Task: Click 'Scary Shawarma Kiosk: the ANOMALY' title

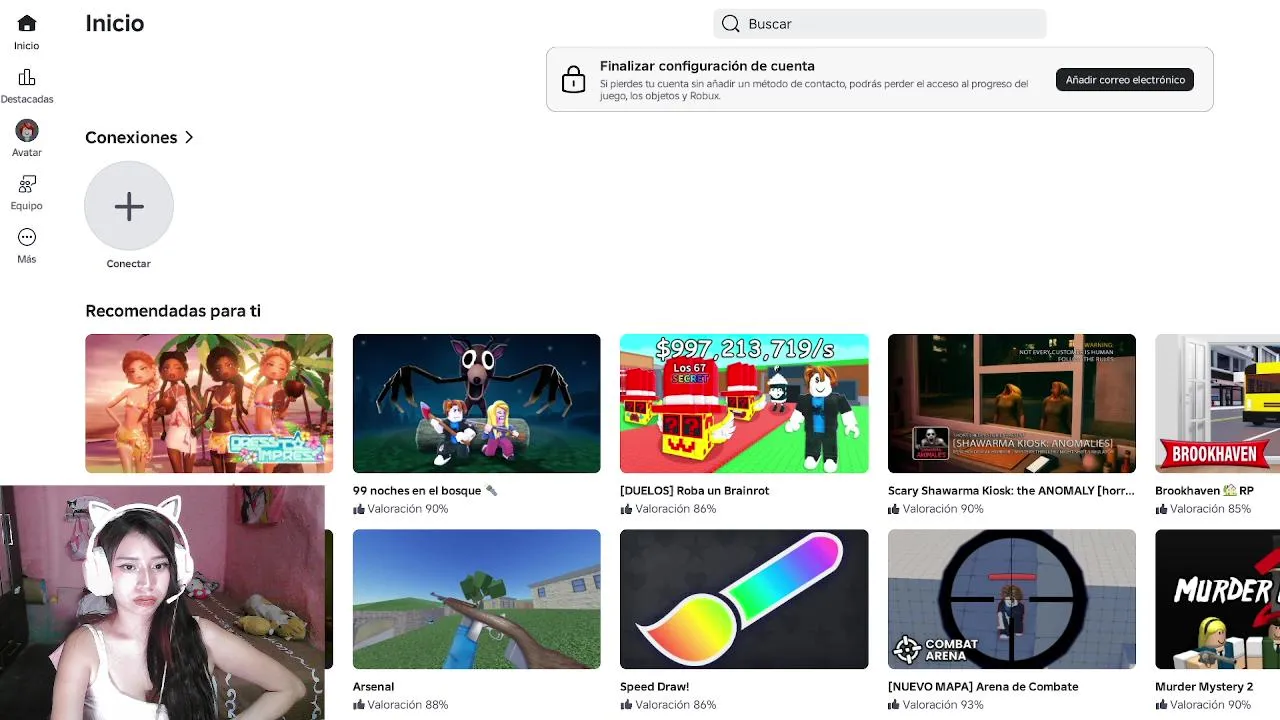Action: pos(1011,491)
